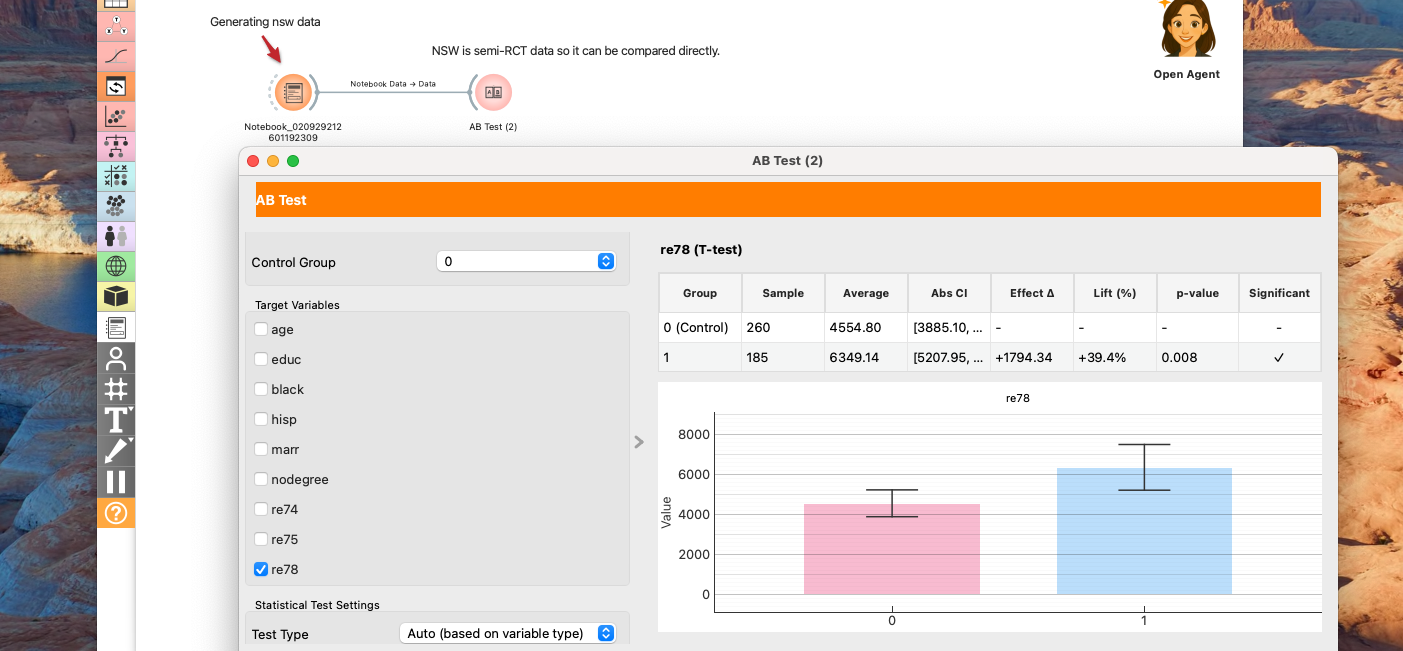Open the Control Group dropdown
Screen dimensions: 1403x651
pos(526,261)
